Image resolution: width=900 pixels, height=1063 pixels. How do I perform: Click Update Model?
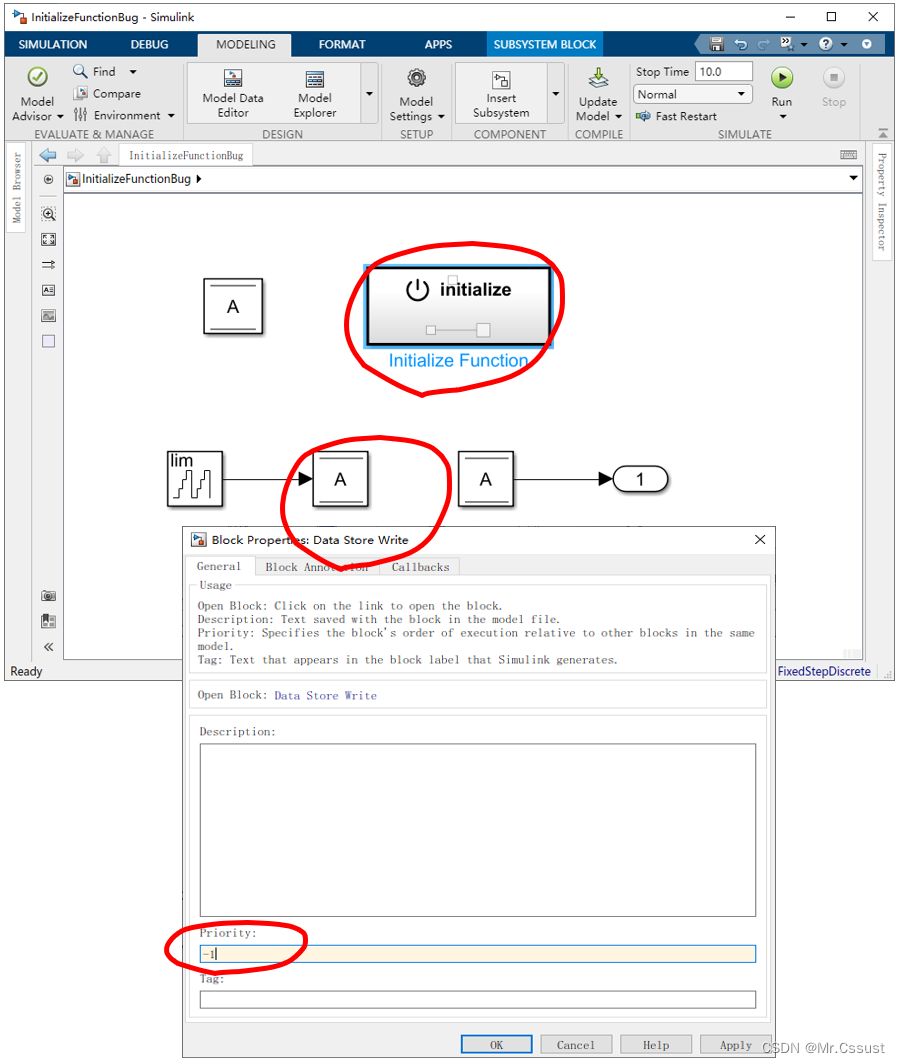[598, 94]
